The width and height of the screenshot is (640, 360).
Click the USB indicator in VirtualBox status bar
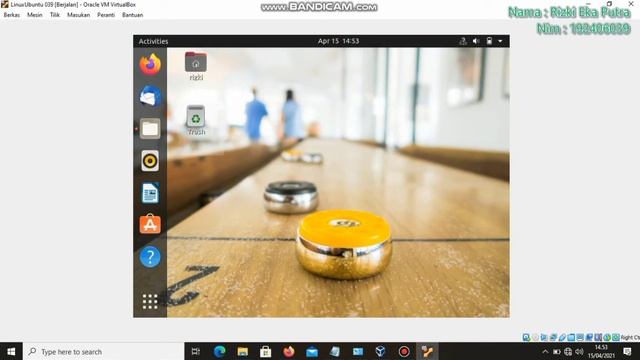coord(562,337)
